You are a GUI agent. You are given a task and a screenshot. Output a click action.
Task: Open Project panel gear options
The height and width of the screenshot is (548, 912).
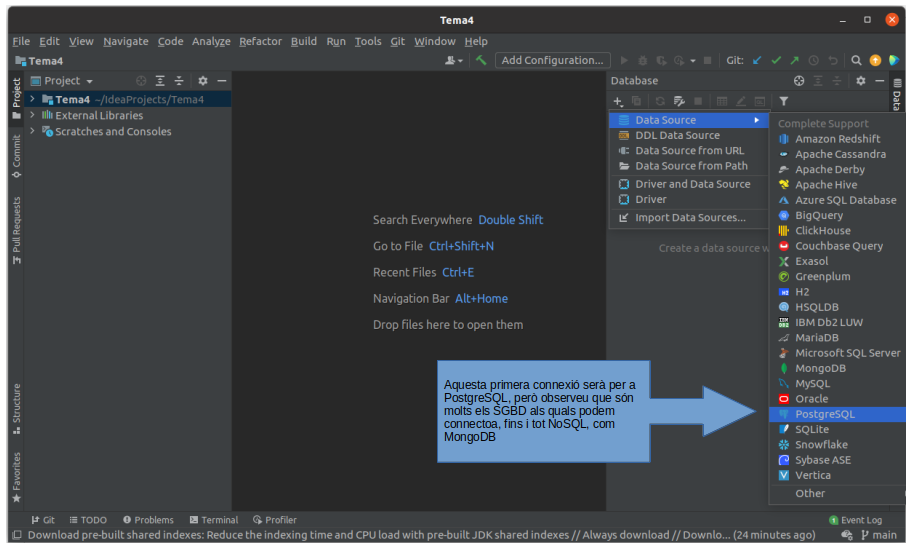[202, 81]
